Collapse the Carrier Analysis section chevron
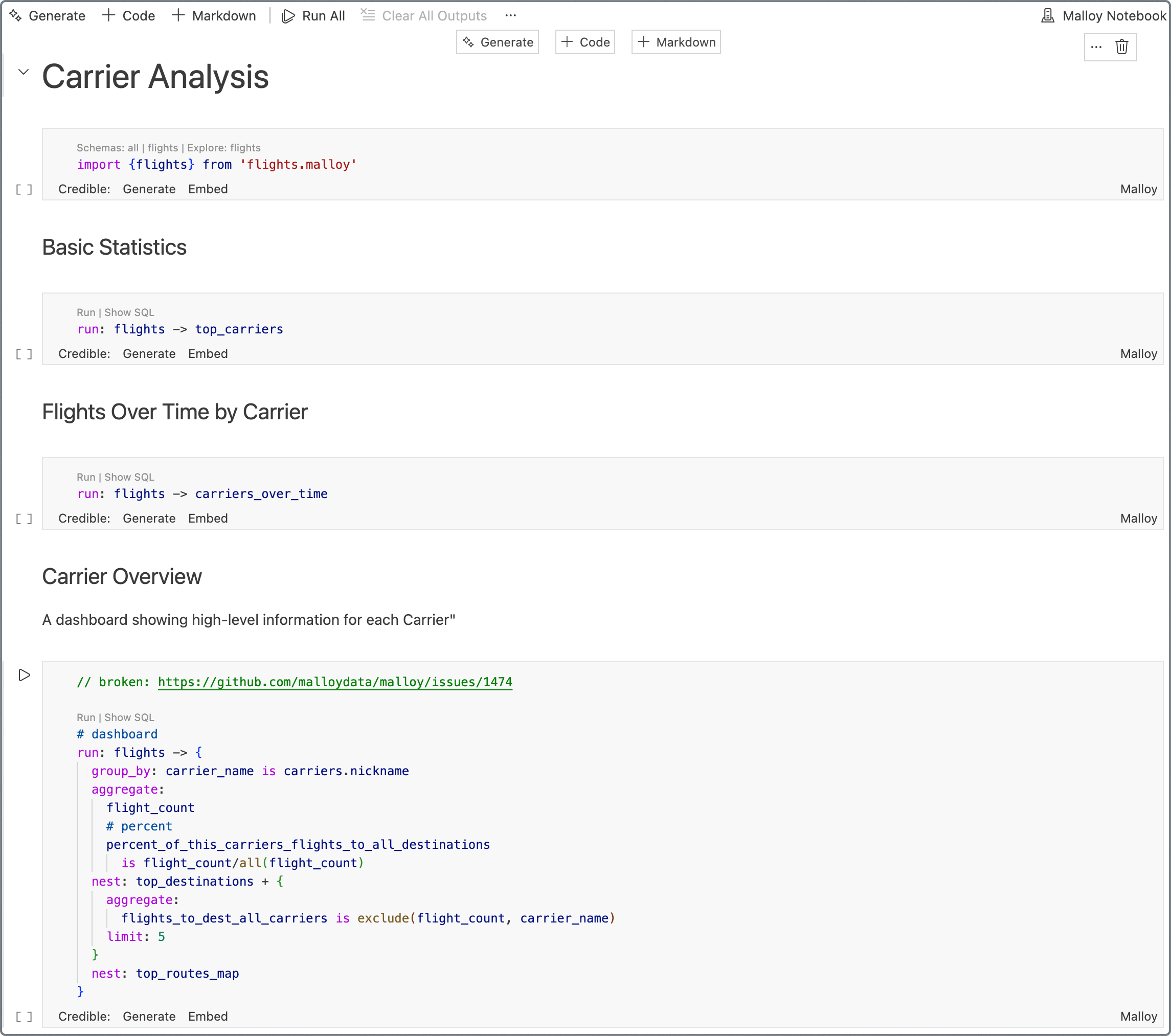 pyautogui.click(x=23, y=72)
